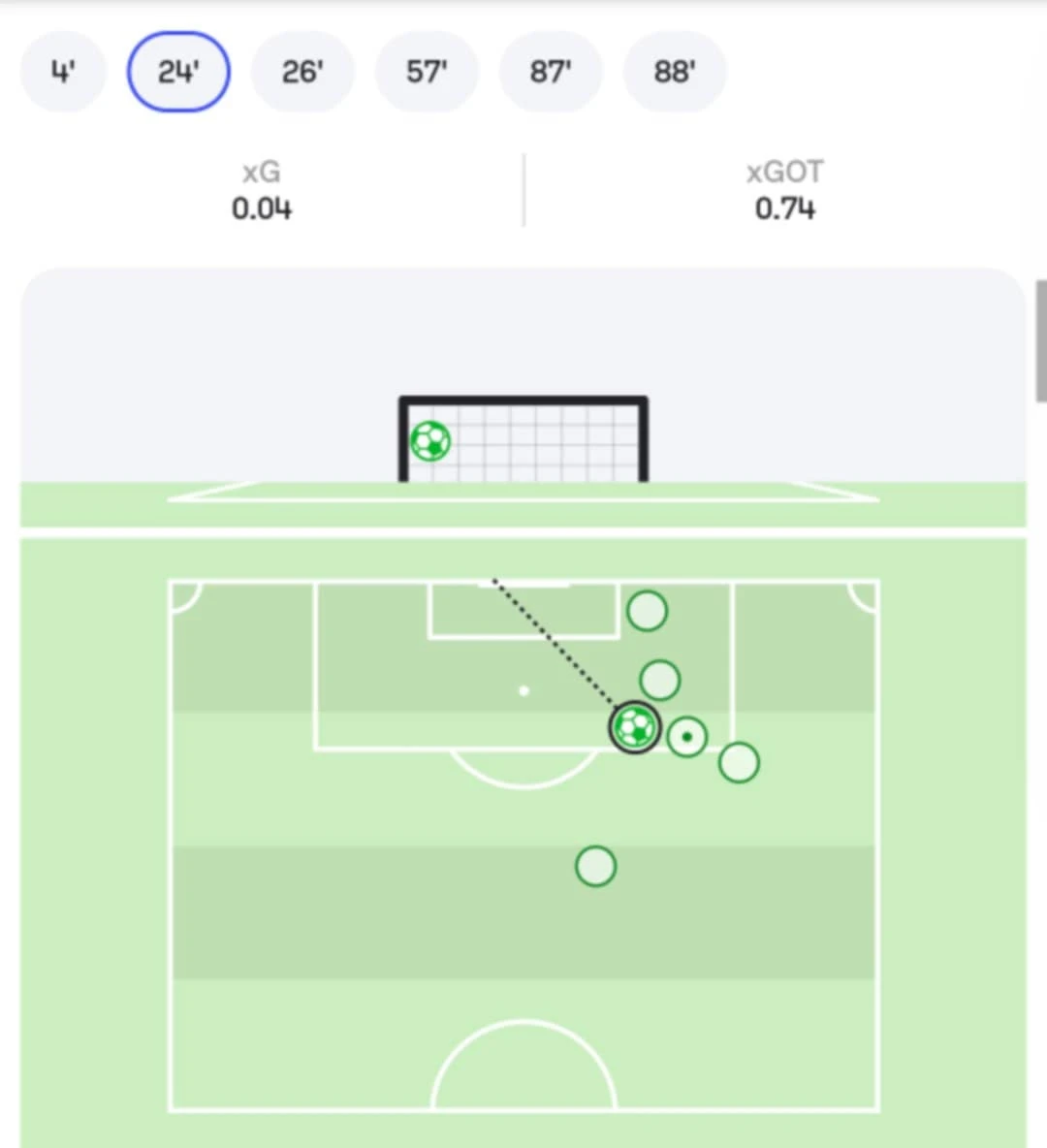Click the football icon inside the goal net
Screen dimensions: 1047x1148
(x=430, y=442)
